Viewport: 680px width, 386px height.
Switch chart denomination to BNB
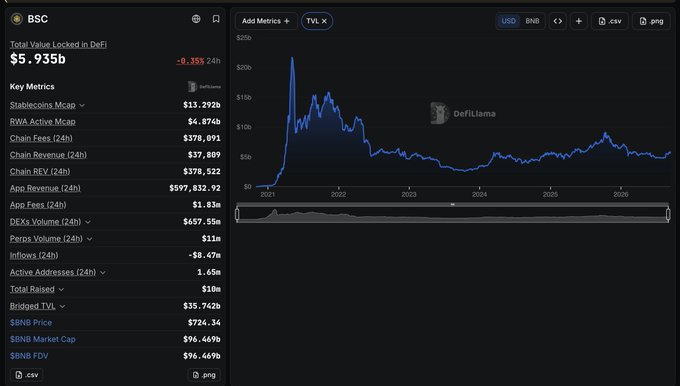[x=532, y=21]
